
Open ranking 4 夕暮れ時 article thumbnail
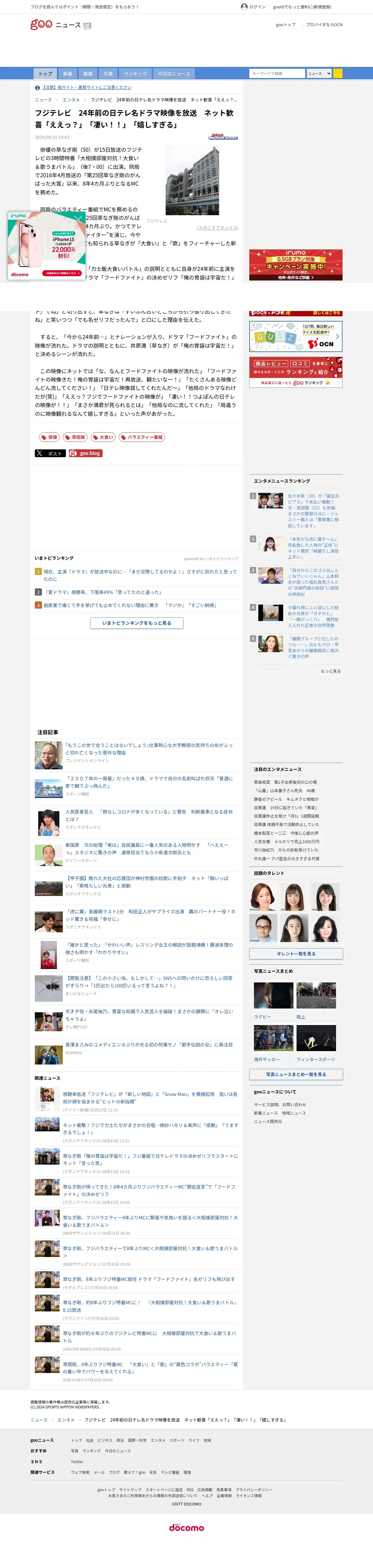271,612
